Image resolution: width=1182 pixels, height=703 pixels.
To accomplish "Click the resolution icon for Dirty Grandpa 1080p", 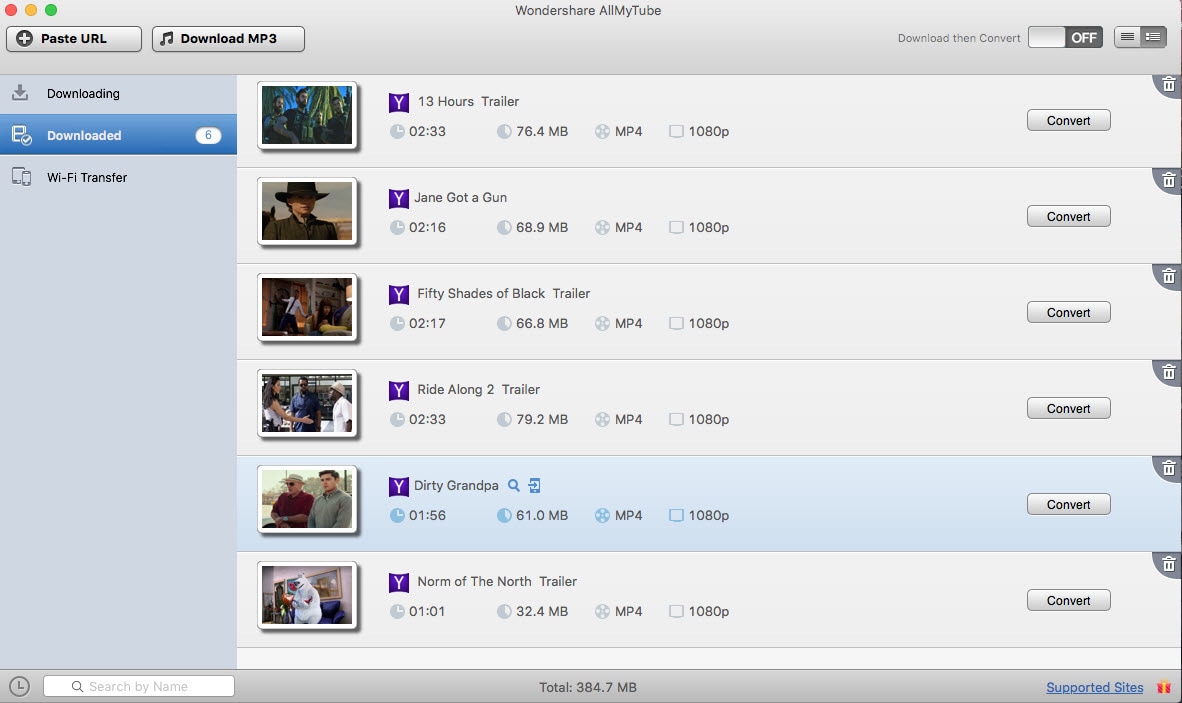I will (x=676, y=515).
